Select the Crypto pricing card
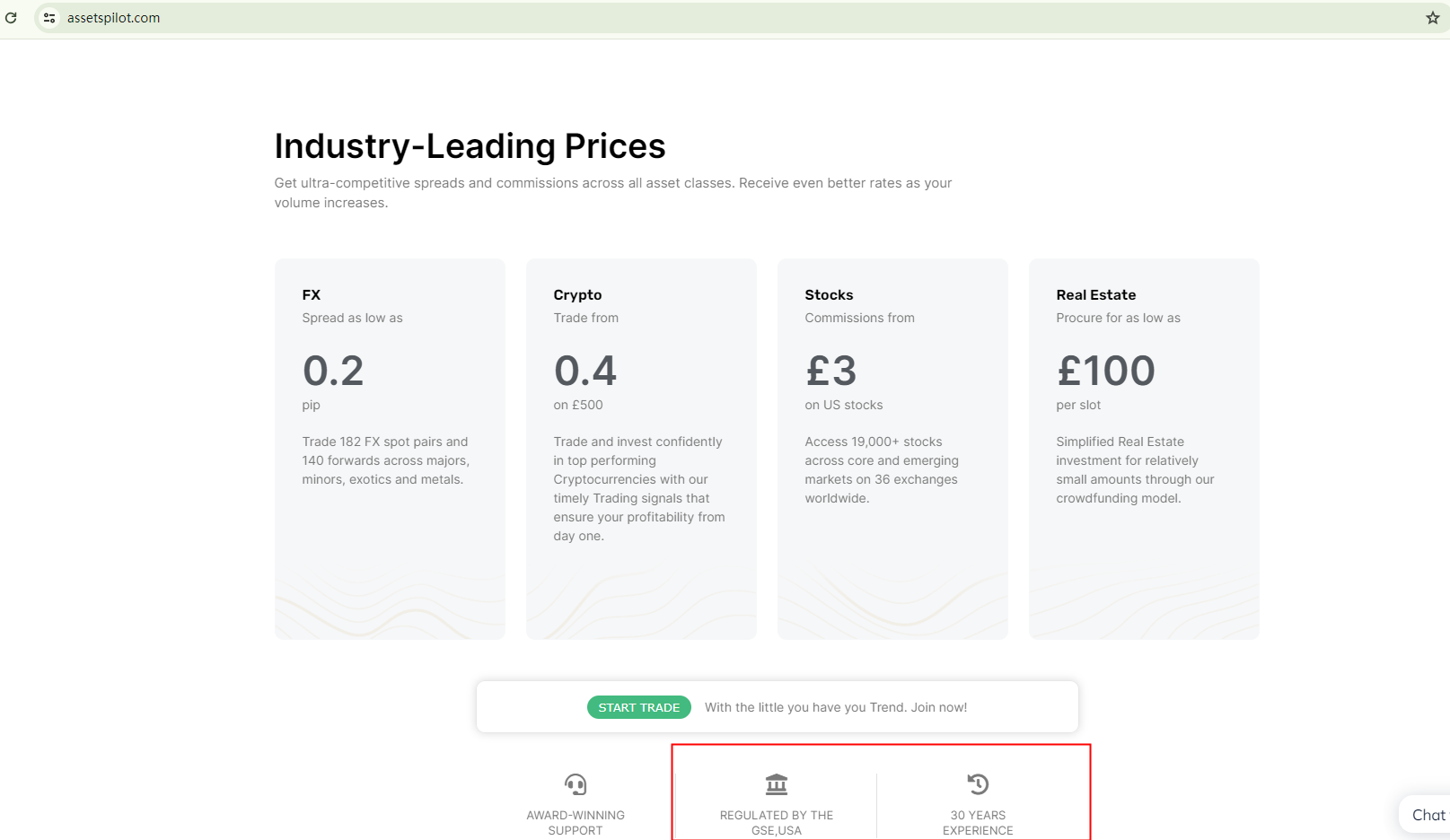This screenshot has height=840, width=1450. pyautogui.click(x=641, y=449)
